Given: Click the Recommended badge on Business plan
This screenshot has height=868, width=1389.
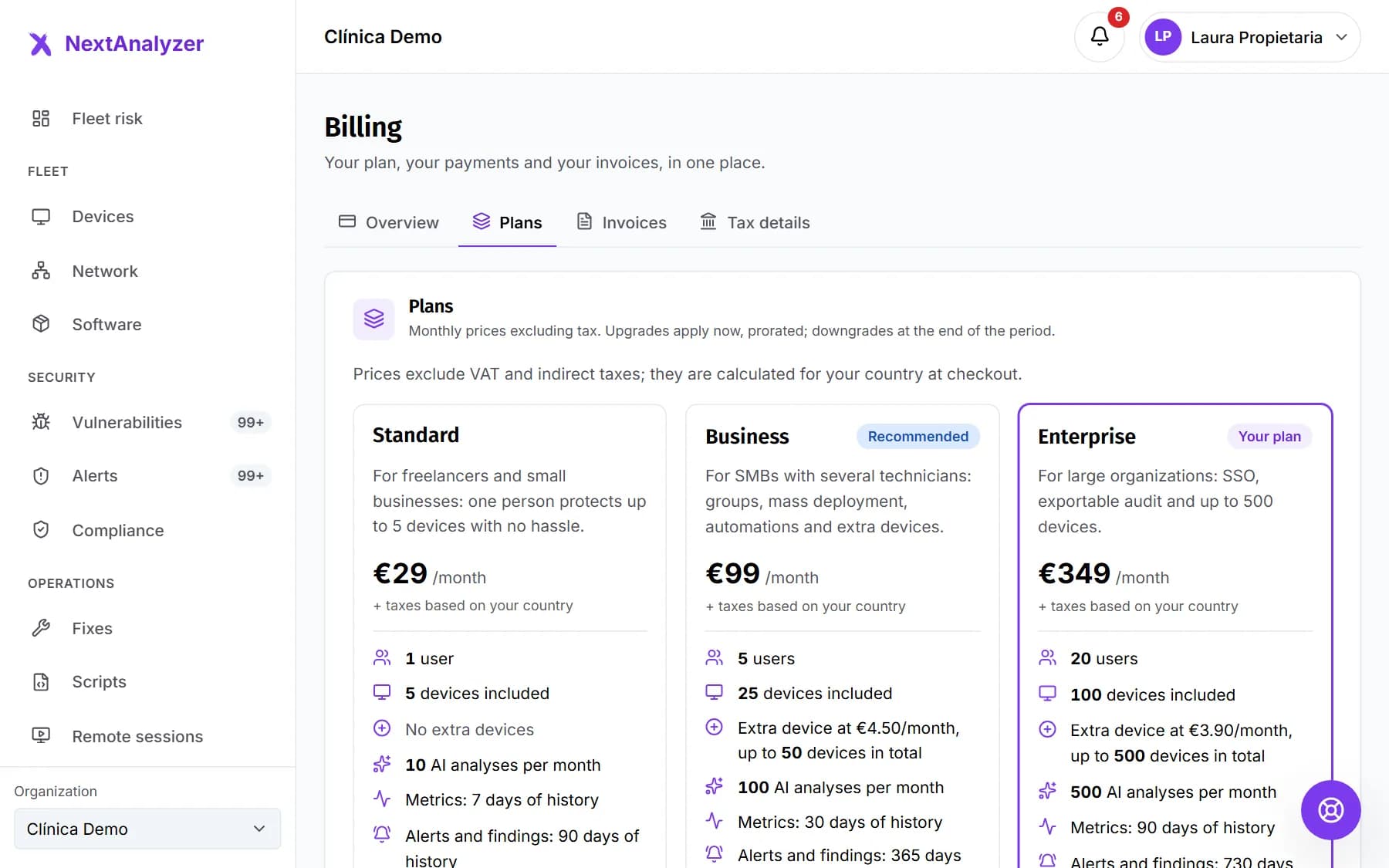Looking at the screenshot, I should pyautogui.click(x=918, y=436).
